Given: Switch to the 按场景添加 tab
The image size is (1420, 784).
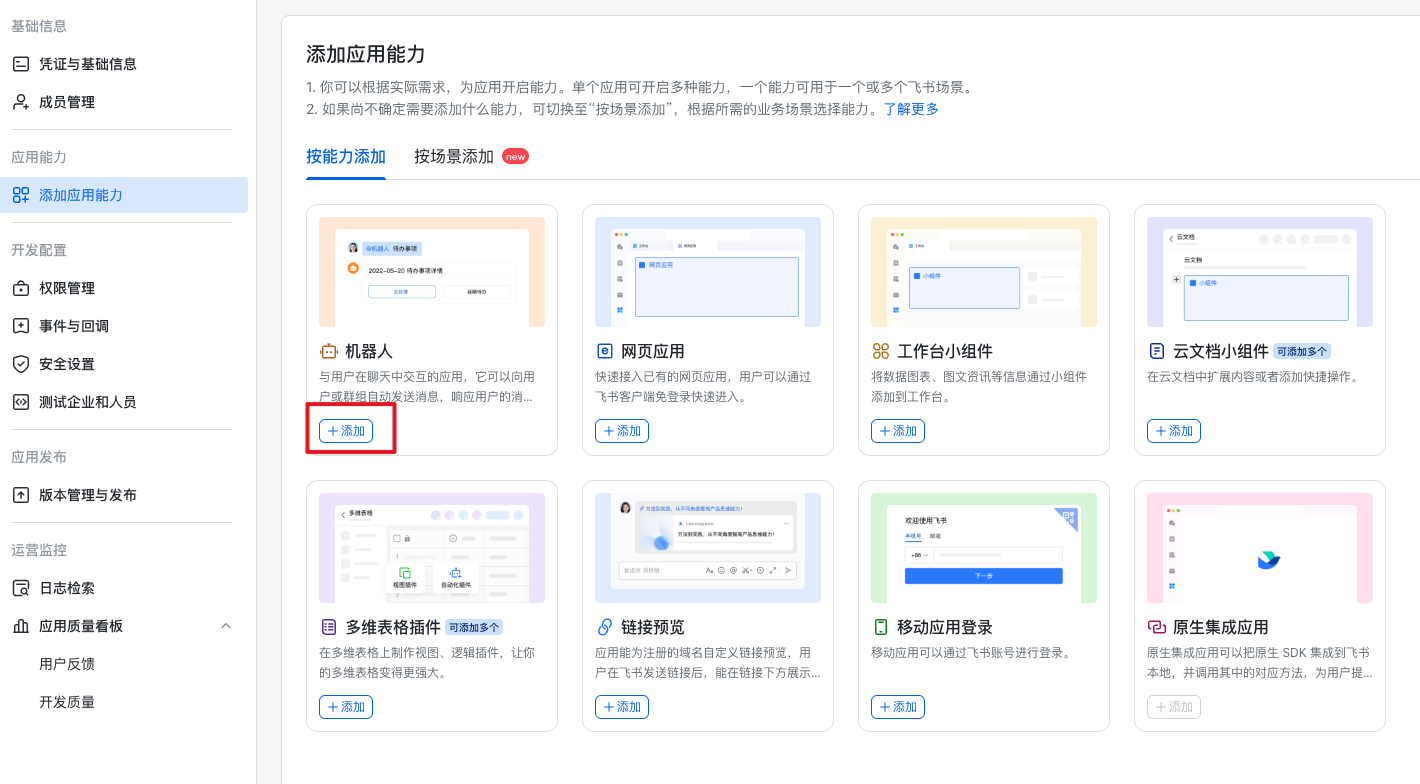Looking at the screenshot, I should [x=454, y=156].
